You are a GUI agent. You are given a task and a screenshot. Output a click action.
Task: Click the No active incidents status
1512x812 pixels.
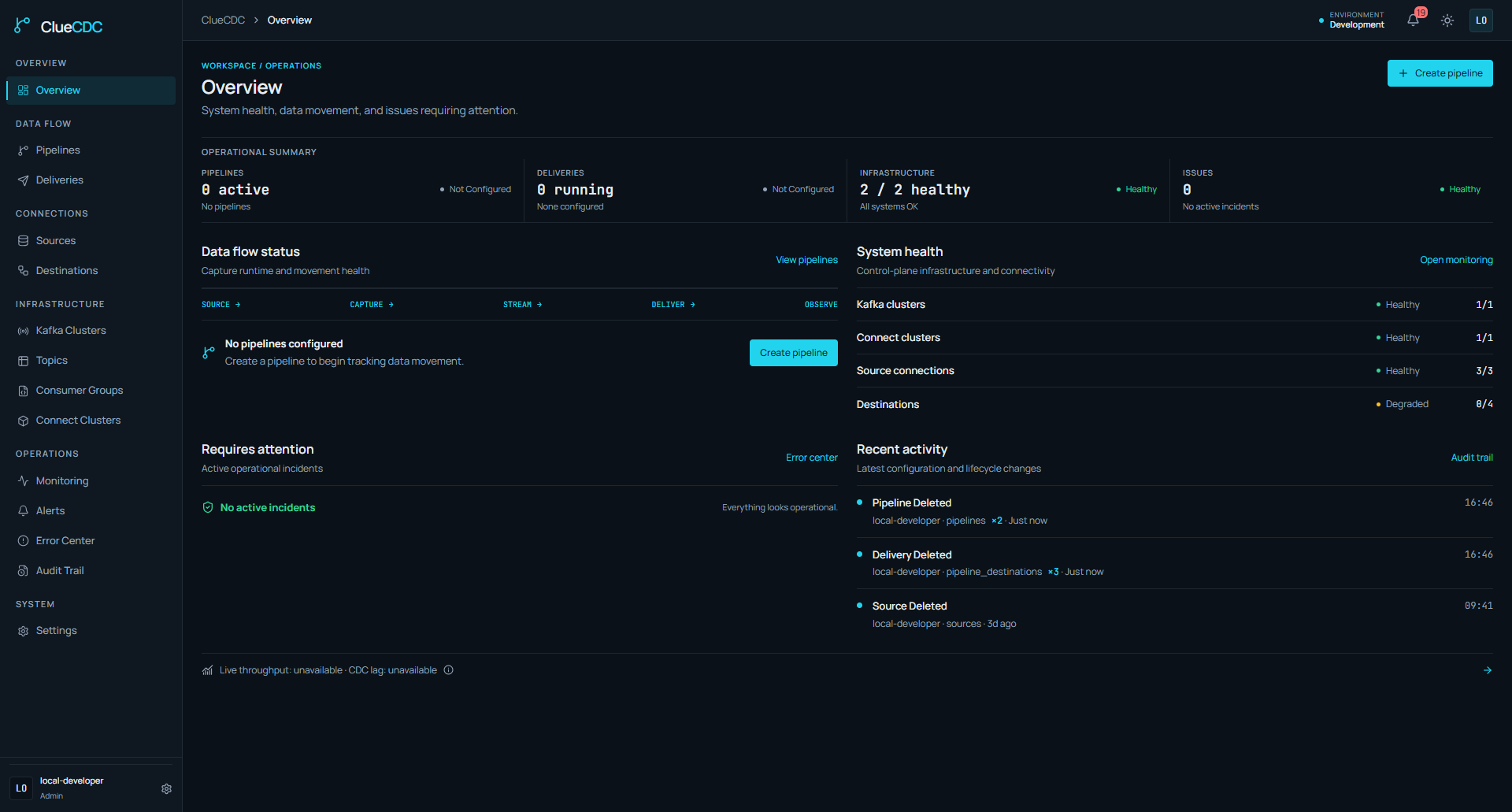tap(259, 508)
